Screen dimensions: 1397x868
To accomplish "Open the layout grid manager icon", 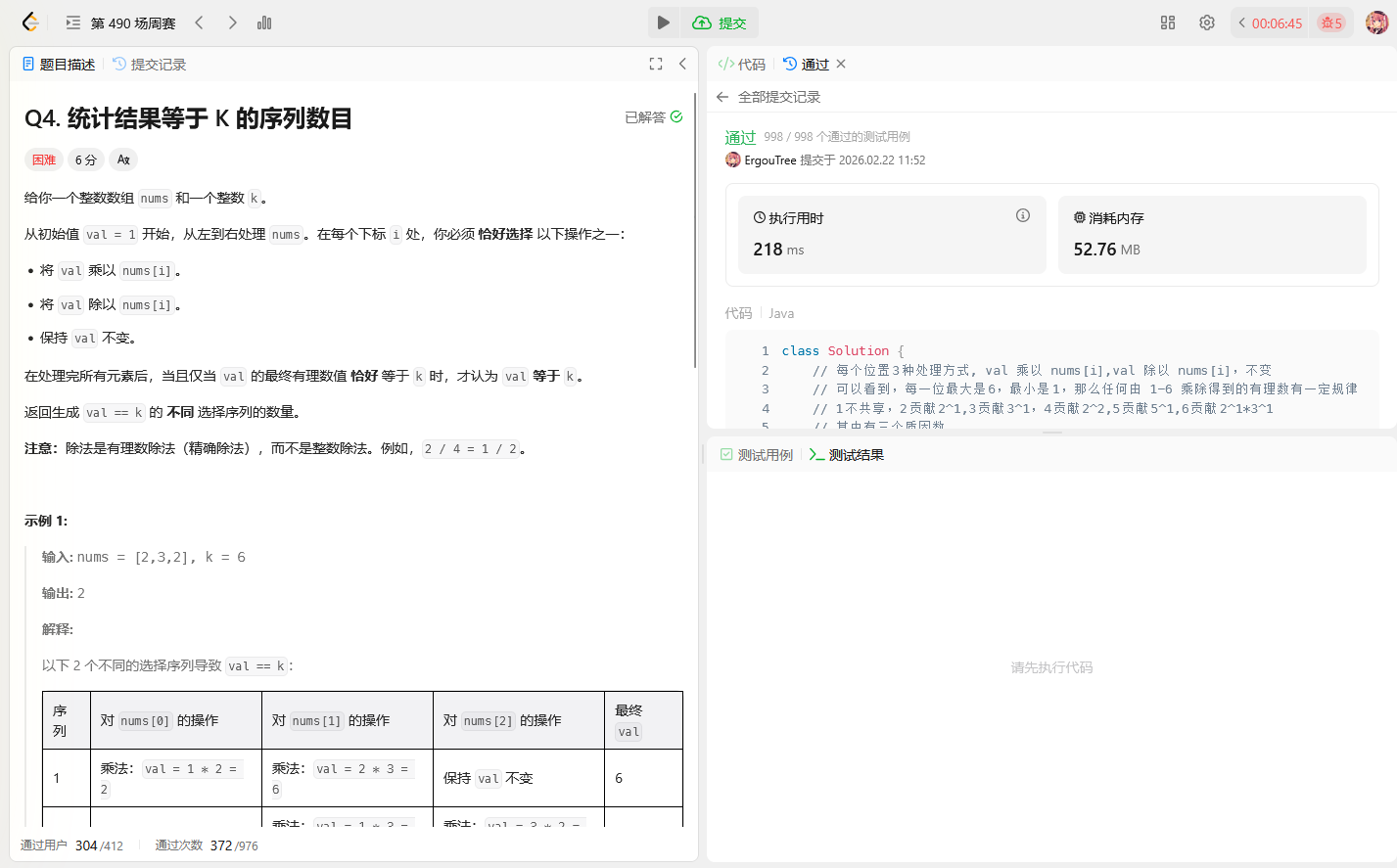I will 1168,23.
